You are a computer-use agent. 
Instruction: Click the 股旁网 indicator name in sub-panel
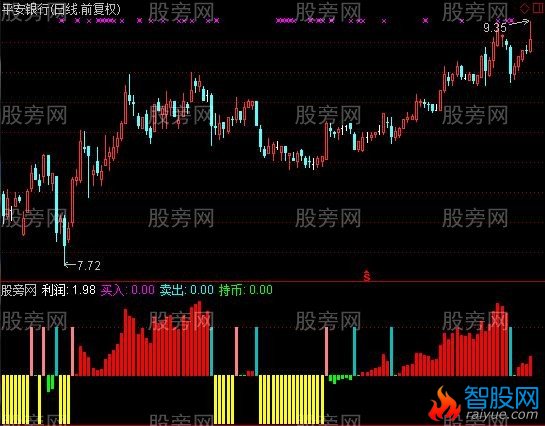click(19, 290)
